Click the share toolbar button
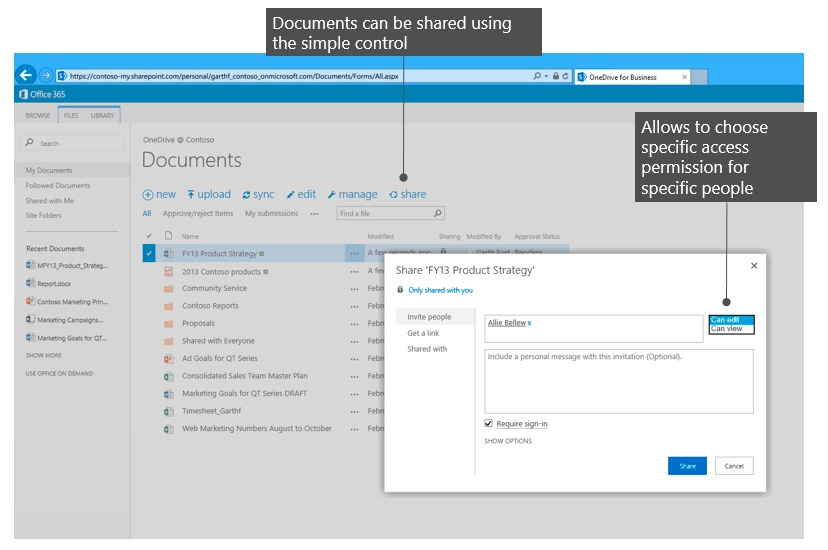Image resolution: width=828 pixels, height=550 pixels. click(x=408, y=194)
